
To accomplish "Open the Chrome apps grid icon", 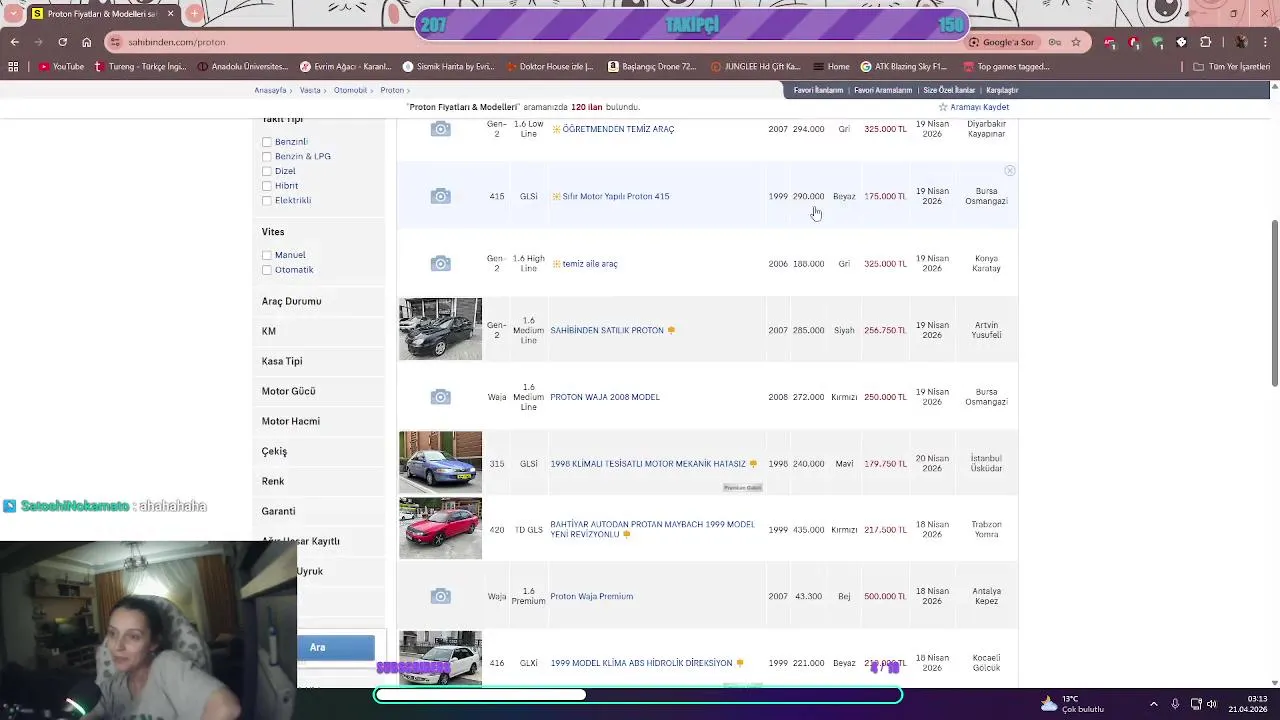I will coord(13,67).
